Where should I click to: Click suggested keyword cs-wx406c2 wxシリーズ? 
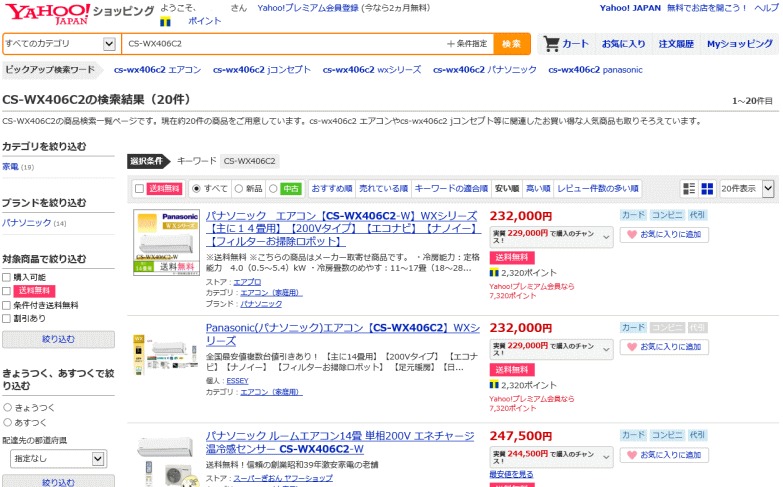pyautogui.click(x=372, y=70)
